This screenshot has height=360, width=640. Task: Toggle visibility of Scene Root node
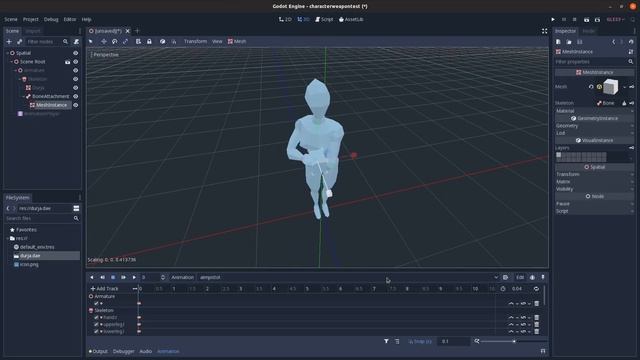(x=76, y=62)
